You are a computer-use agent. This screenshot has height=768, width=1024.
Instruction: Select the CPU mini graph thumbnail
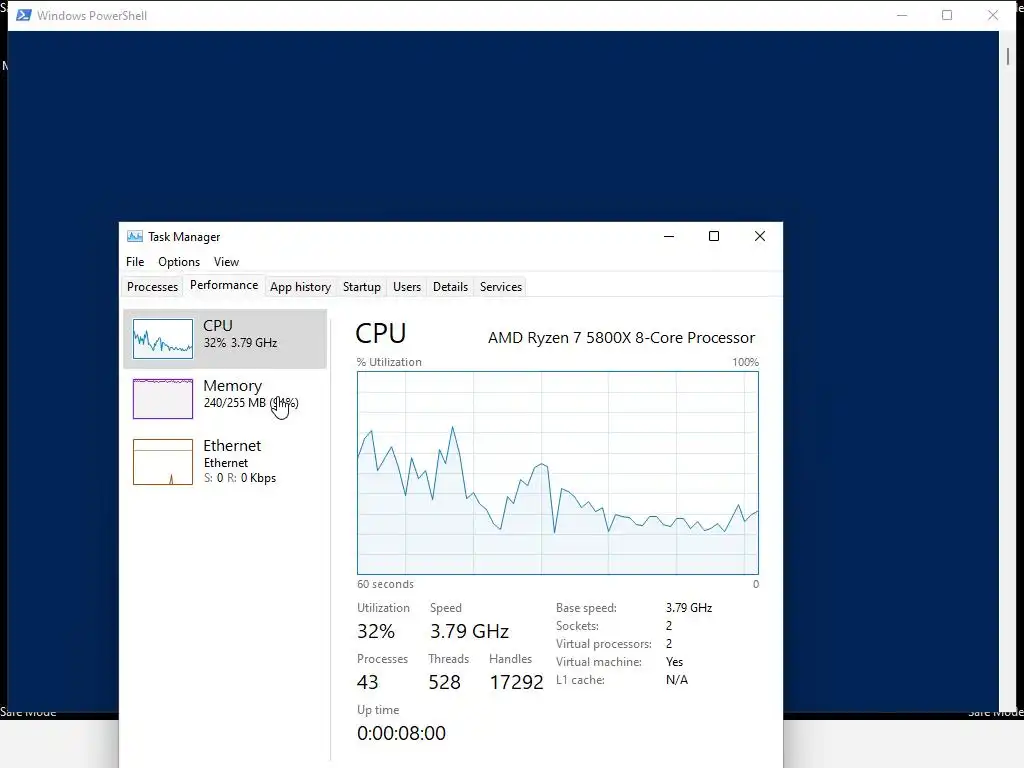click(163, 339)
